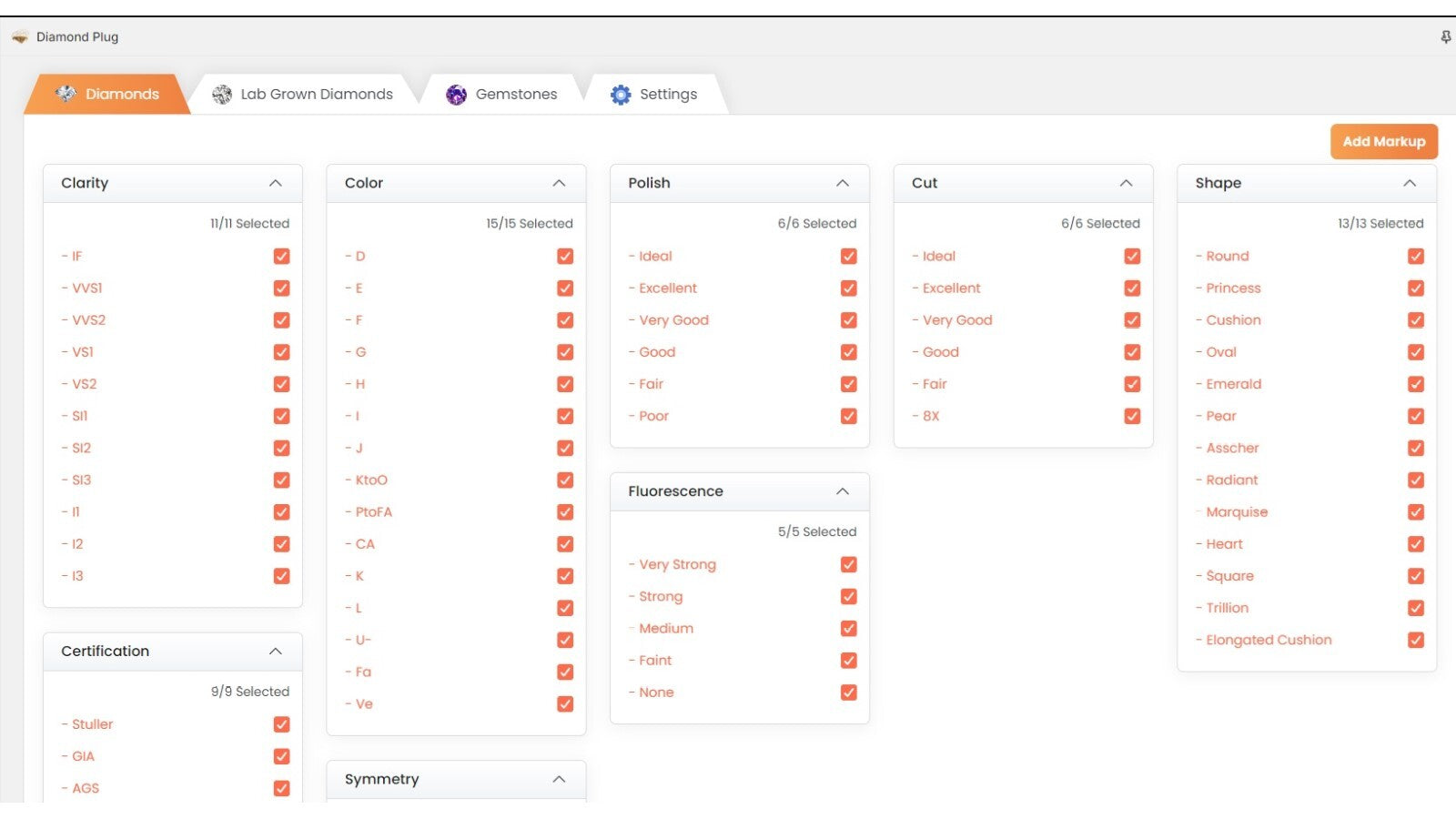Screen dimensions: 1456x819
Task: Click the 'Good' label under Cut
Action: (941, 352)
